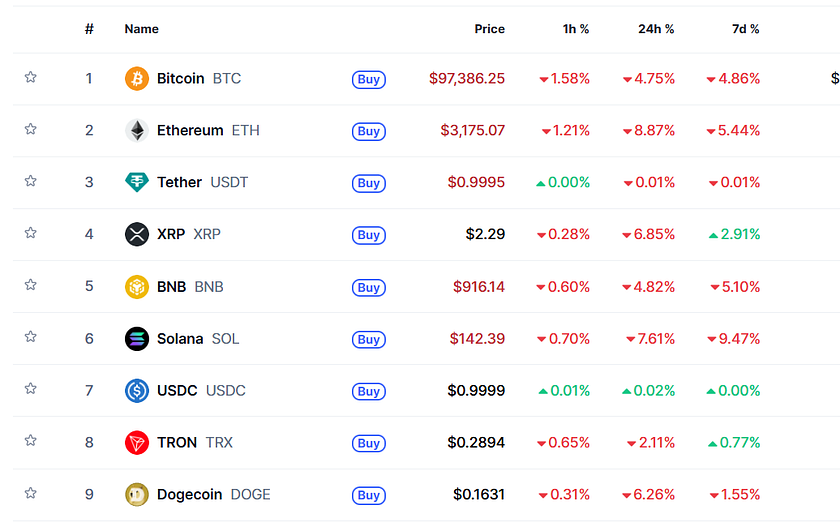Sort table by the Price column header

pyautogui.click(x=489, y=29)
